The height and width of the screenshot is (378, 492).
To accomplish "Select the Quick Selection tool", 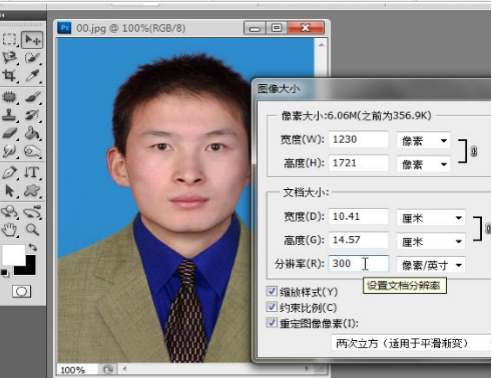I will coord(32,57).
